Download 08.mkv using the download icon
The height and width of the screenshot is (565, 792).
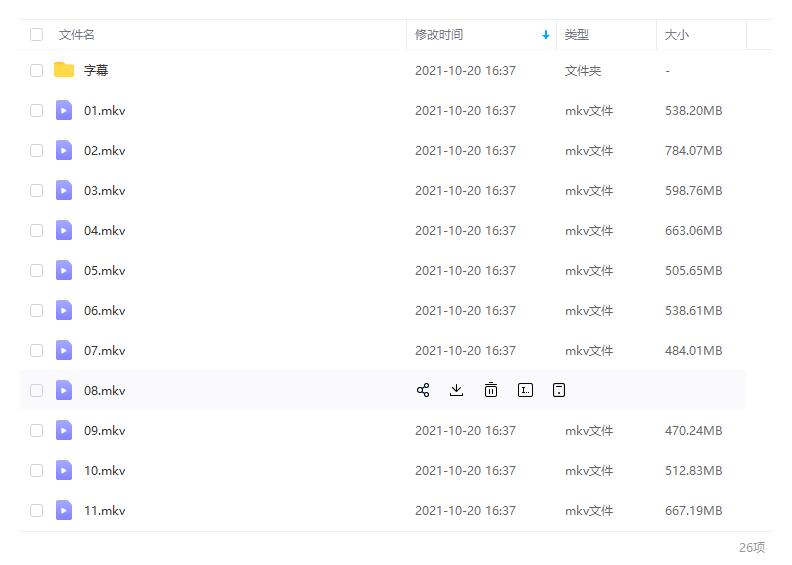point(457,390)
